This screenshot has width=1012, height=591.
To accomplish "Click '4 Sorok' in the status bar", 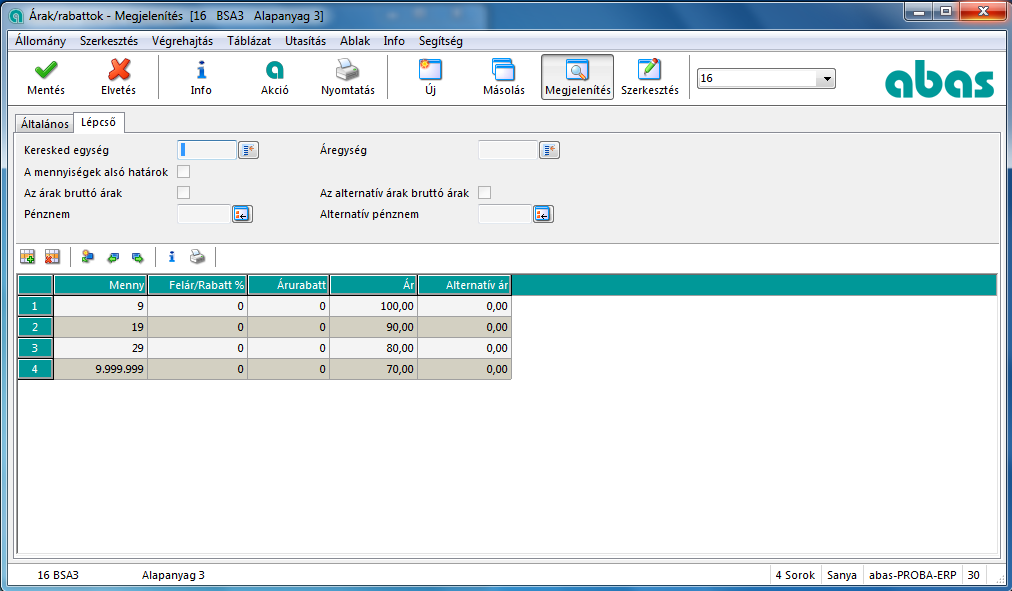I will tap(795, 575).
